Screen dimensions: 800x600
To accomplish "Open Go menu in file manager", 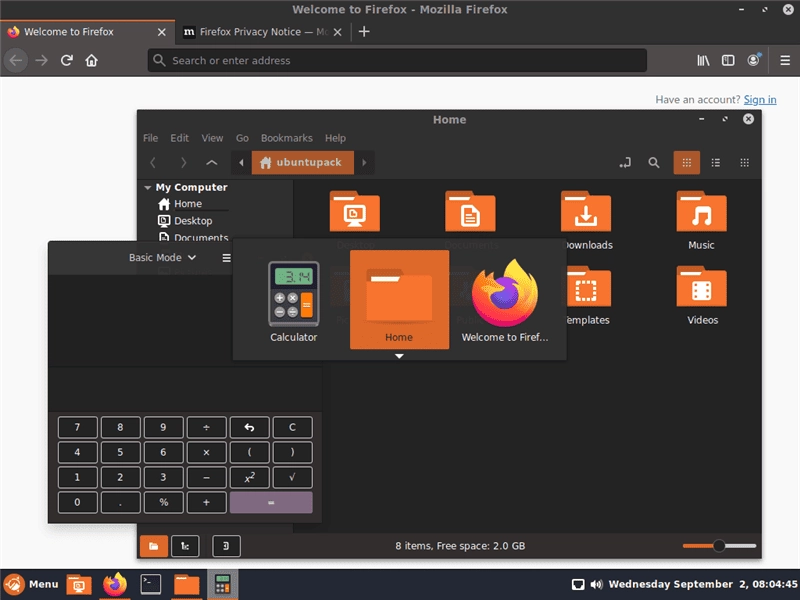I will (x=242, y=138).
